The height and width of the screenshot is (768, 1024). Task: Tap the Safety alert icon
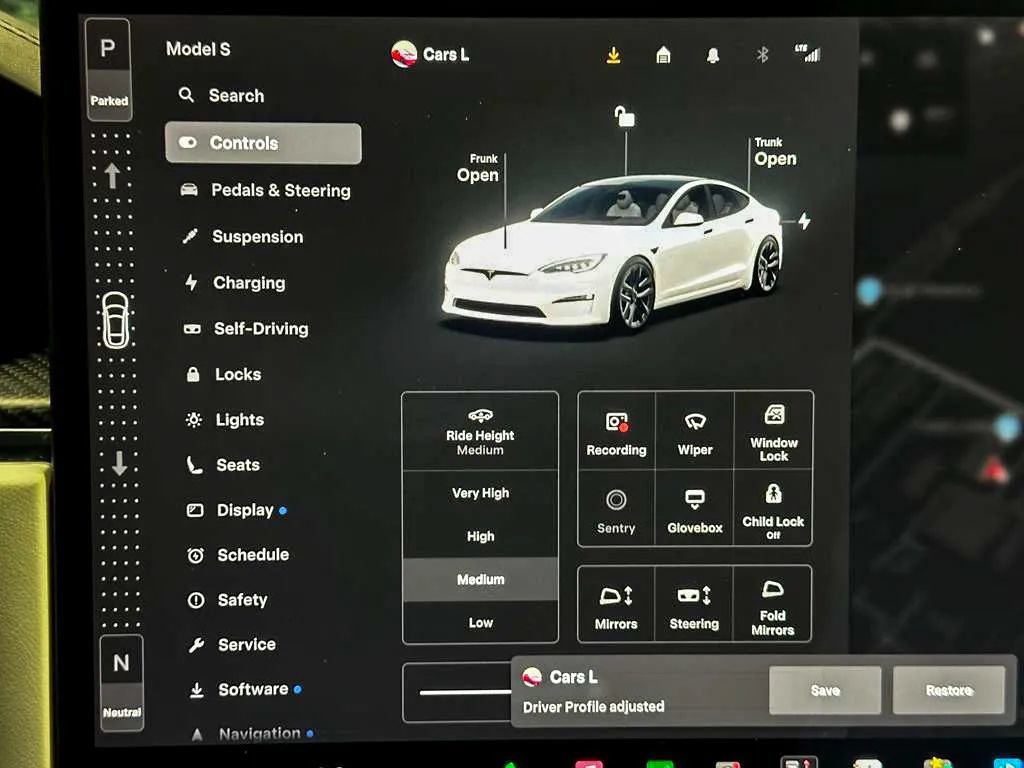tap(196, 600)
